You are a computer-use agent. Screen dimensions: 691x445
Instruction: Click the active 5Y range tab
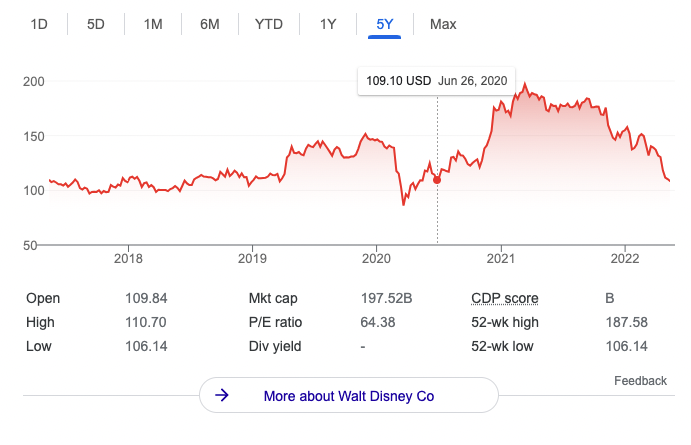[384, 24]
